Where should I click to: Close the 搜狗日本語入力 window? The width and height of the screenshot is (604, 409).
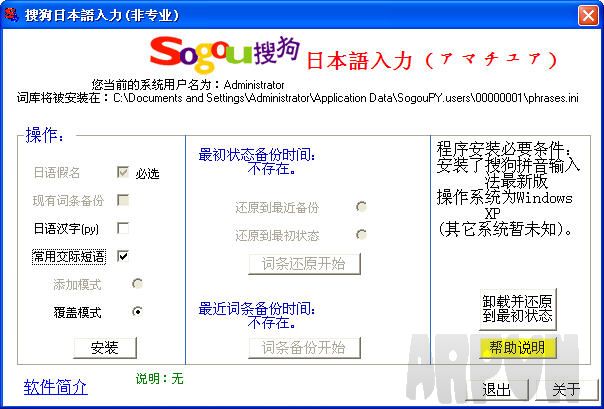[588, 15]
